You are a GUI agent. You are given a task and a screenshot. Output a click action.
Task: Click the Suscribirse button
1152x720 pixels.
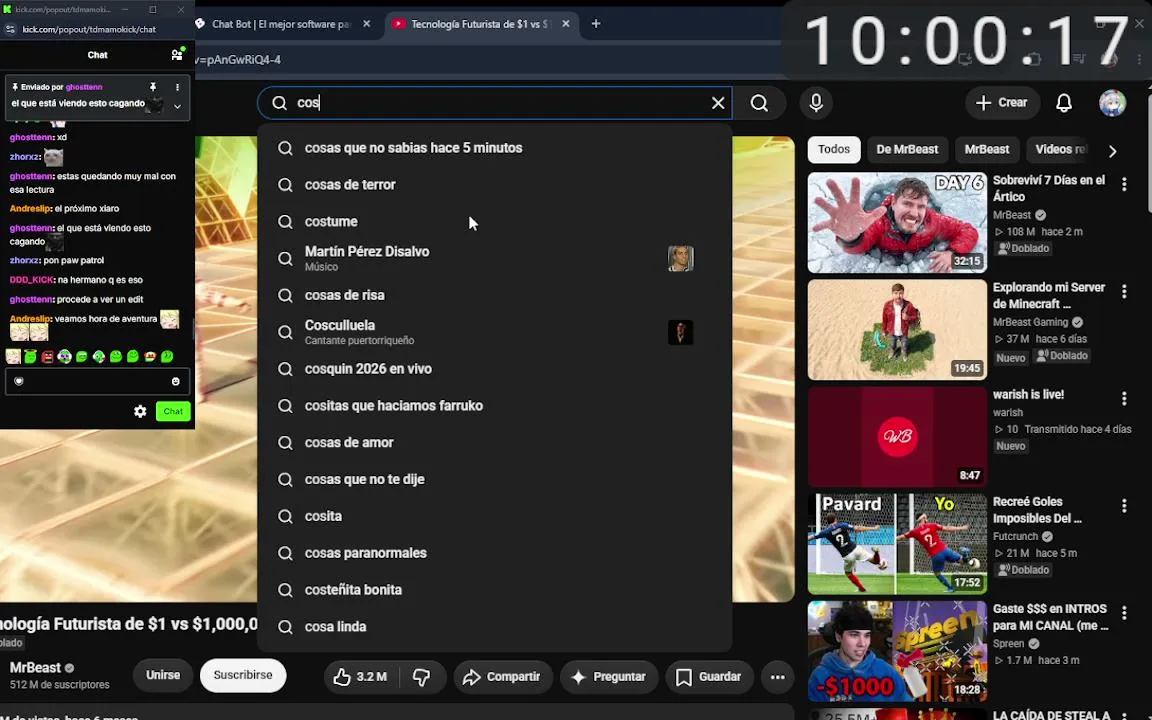click(242, 675)
